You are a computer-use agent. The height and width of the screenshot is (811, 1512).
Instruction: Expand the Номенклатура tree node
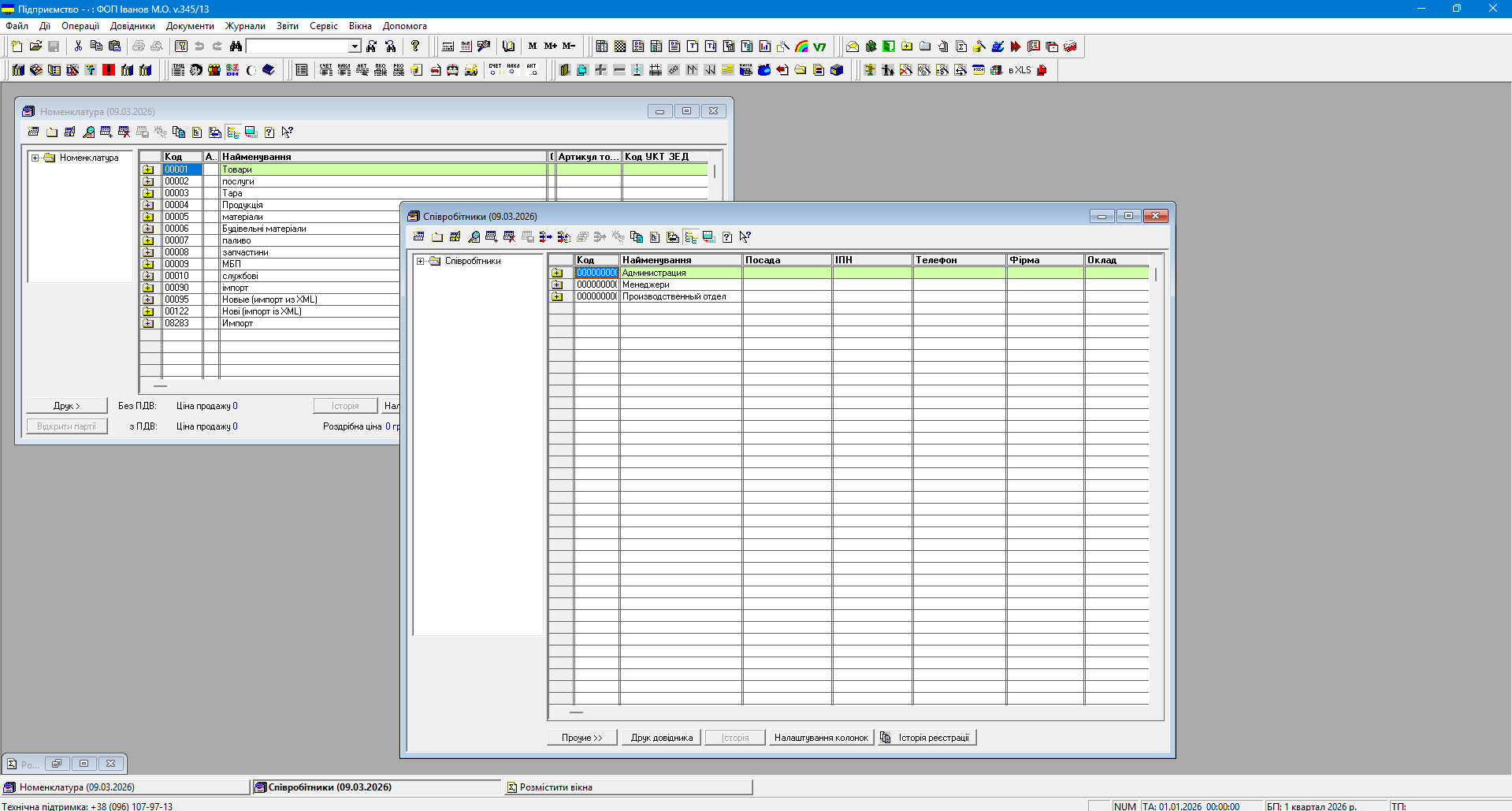click(x=35, y=158)
